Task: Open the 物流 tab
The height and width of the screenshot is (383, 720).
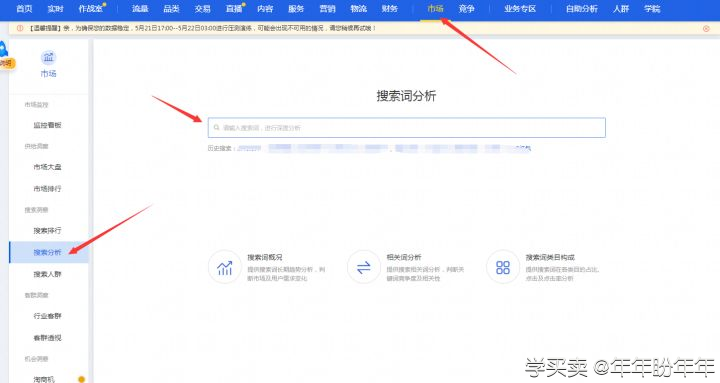Action: coord(359,9)
